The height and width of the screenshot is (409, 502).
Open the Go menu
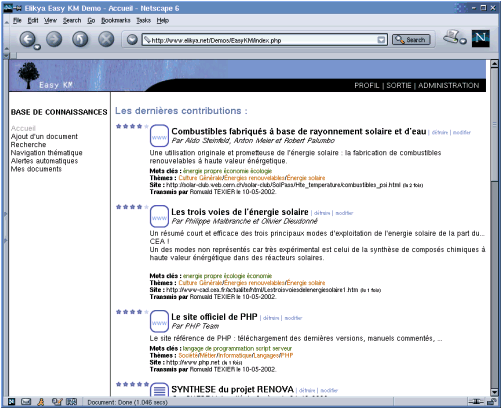click(91, 21)
